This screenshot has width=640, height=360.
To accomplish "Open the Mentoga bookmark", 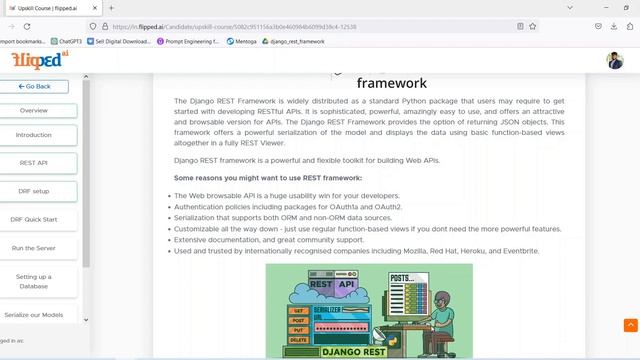I will 242,41.
